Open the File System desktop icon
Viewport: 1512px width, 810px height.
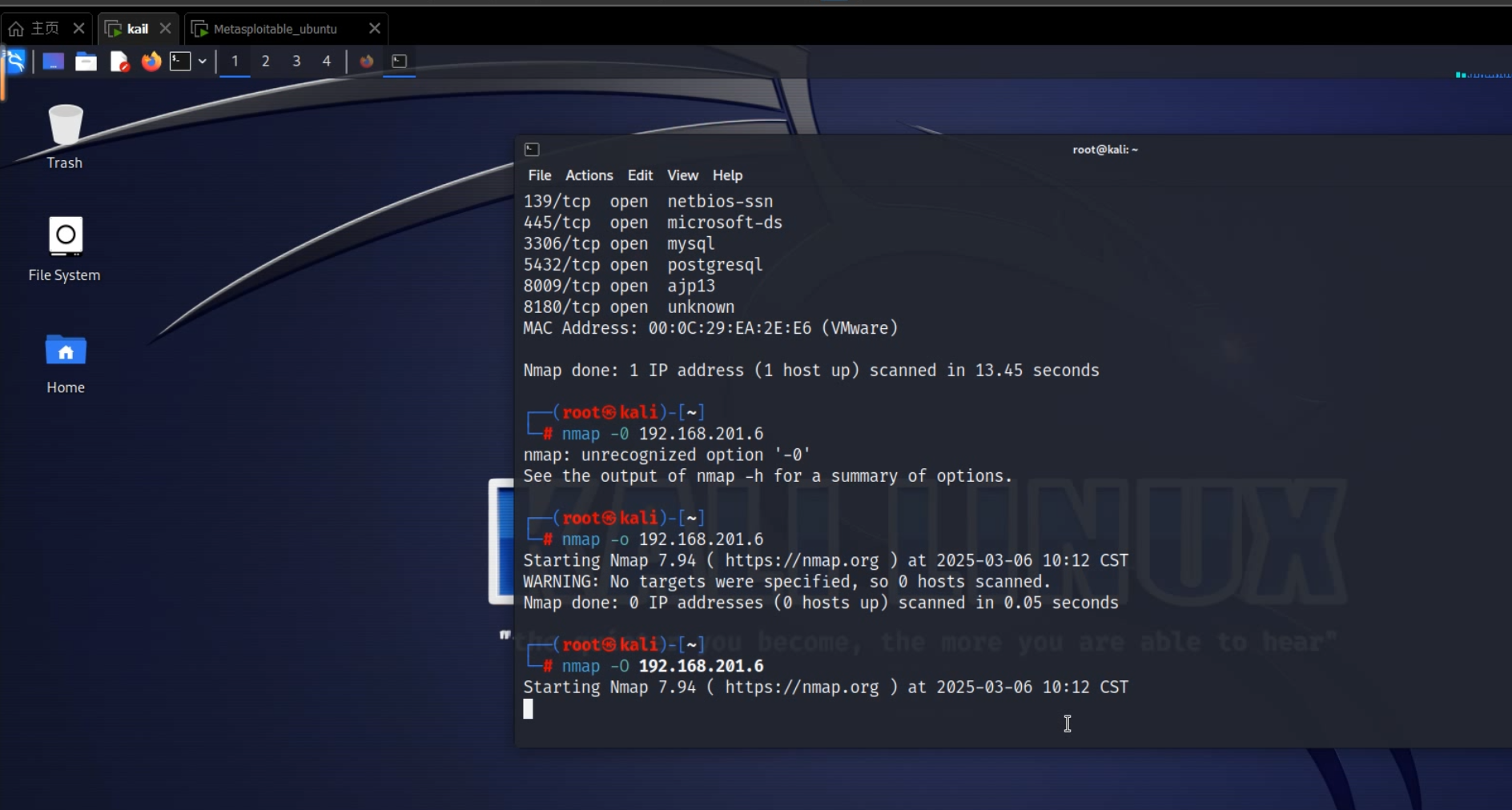point(65,249)
